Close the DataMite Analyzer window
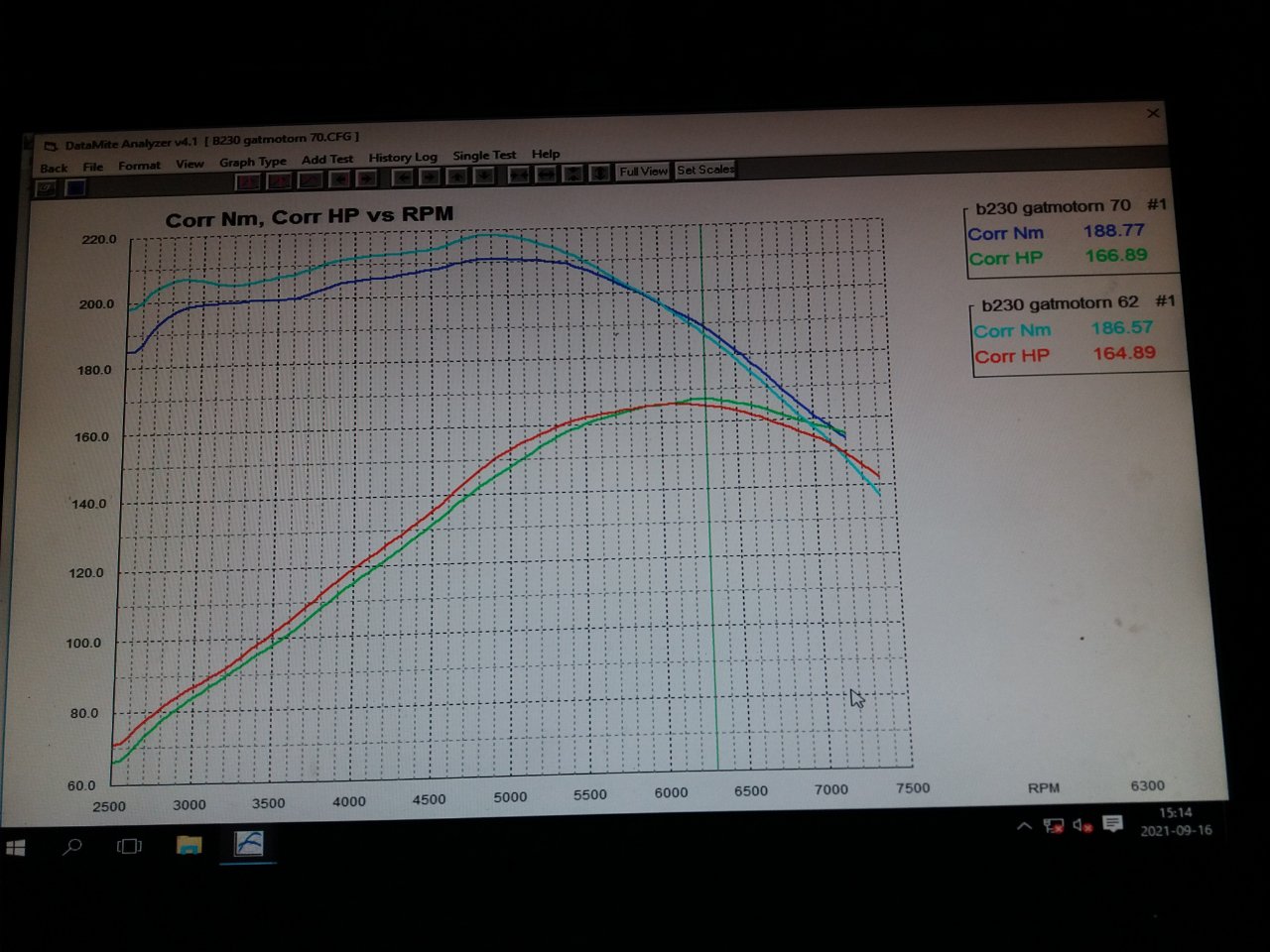 pyautogui.click(x=1153, y=113)
